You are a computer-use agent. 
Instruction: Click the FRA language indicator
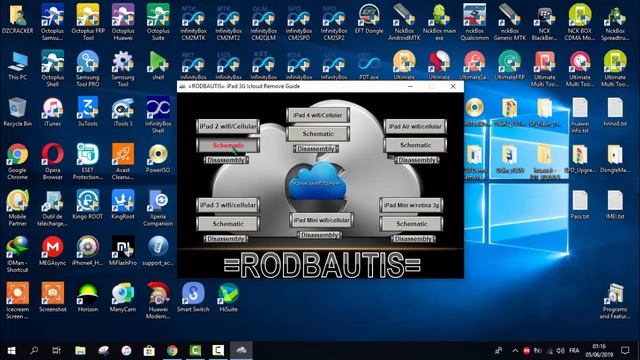574,350
